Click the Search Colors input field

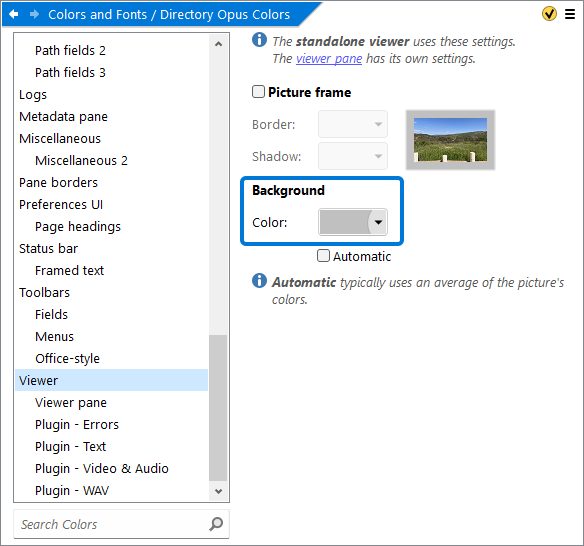coord(112,524)
